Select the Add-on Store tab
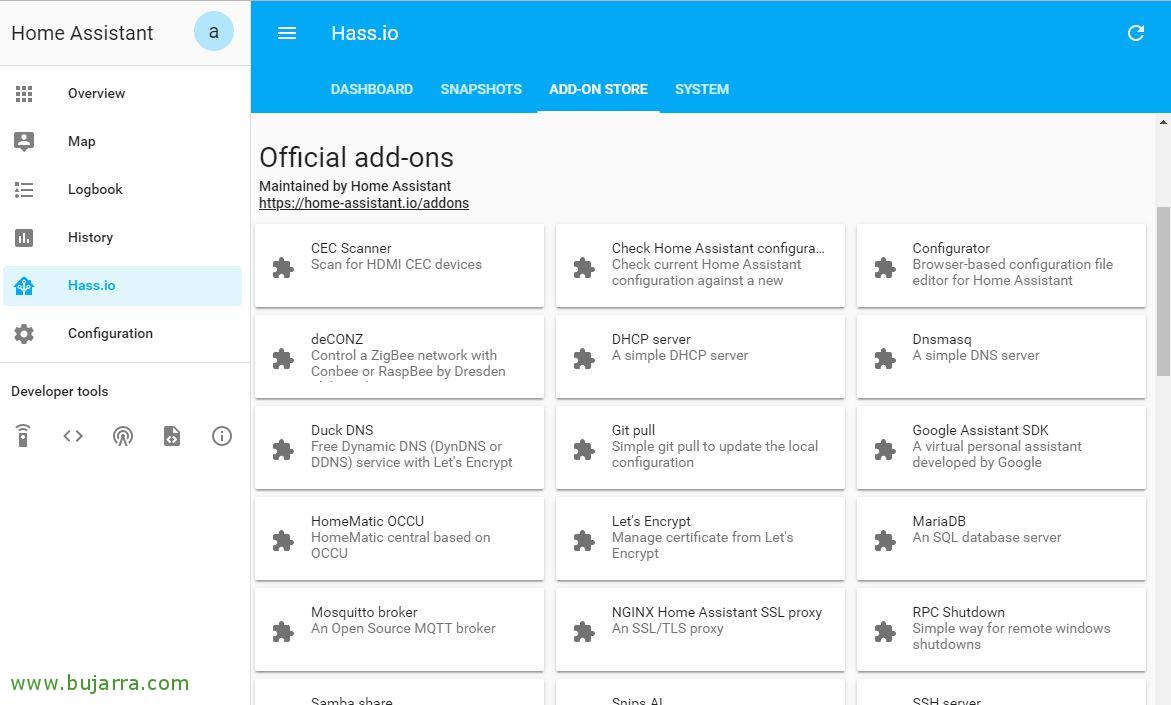 (x=598, y=89)
